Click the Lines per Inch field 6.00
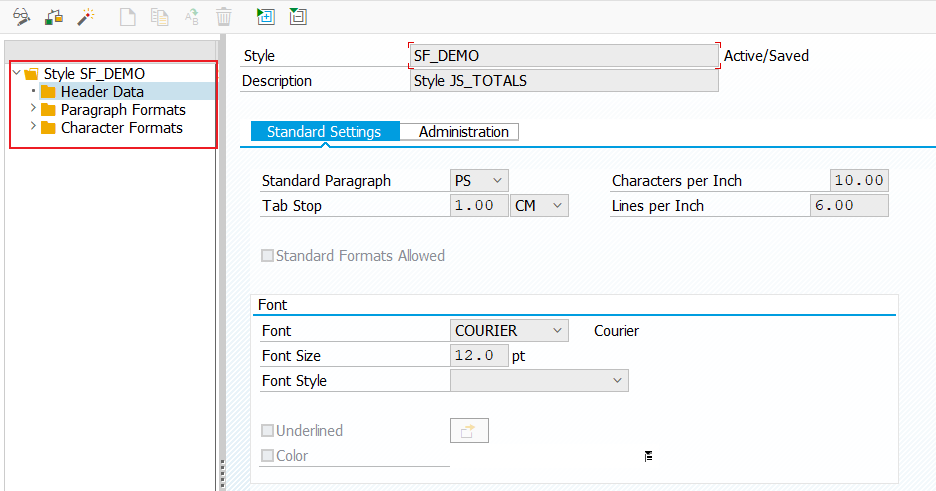Image resolution: width=936 pixels, height=491 pixels. pyautogui.click(x=849, y=206)
